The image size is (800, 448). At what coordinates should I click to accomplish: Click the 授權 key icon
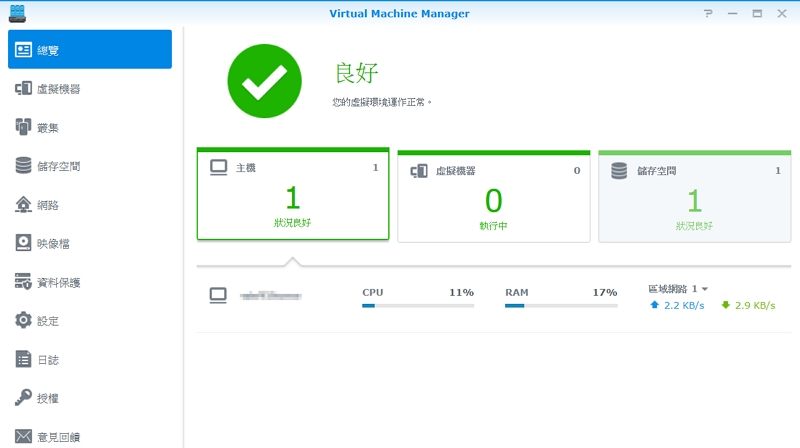[23, 398]
